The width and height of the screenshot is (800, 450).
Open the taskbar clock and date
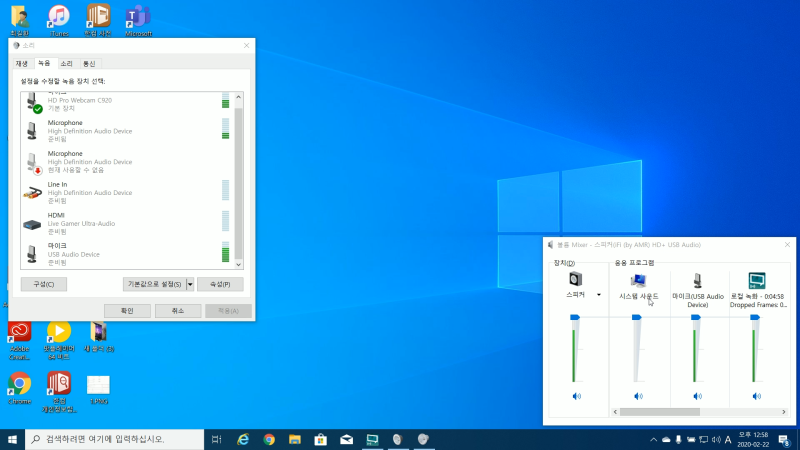click(x=754, y=439)
